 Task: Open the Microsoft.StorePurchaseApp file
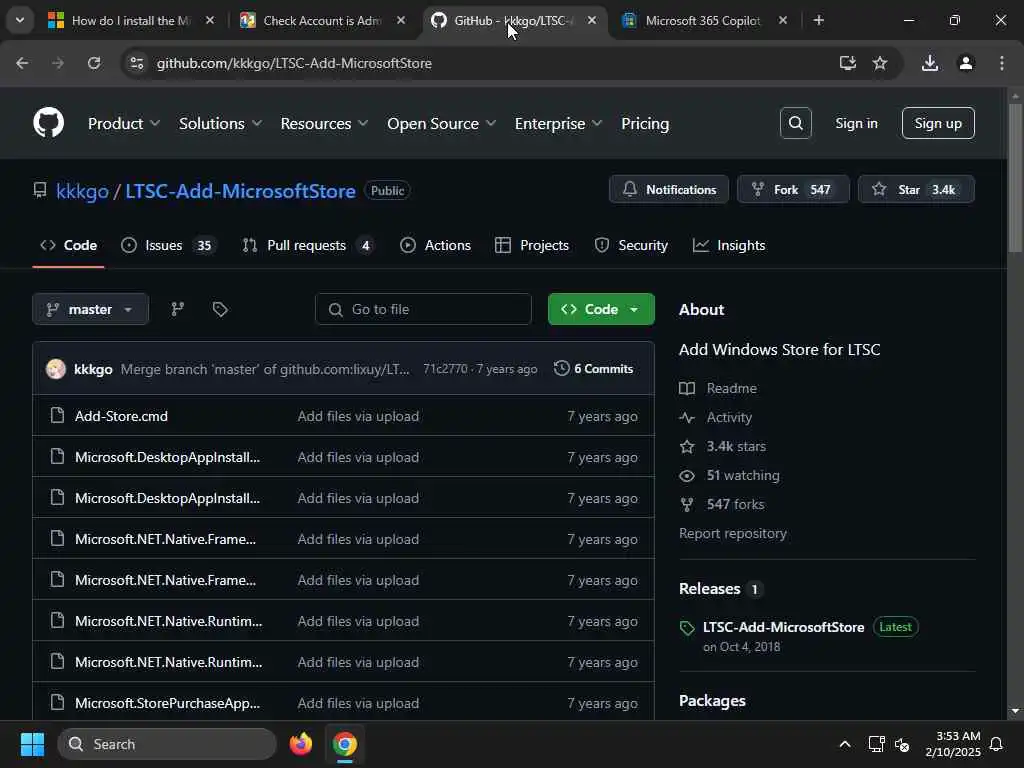[x=167, y=703]
